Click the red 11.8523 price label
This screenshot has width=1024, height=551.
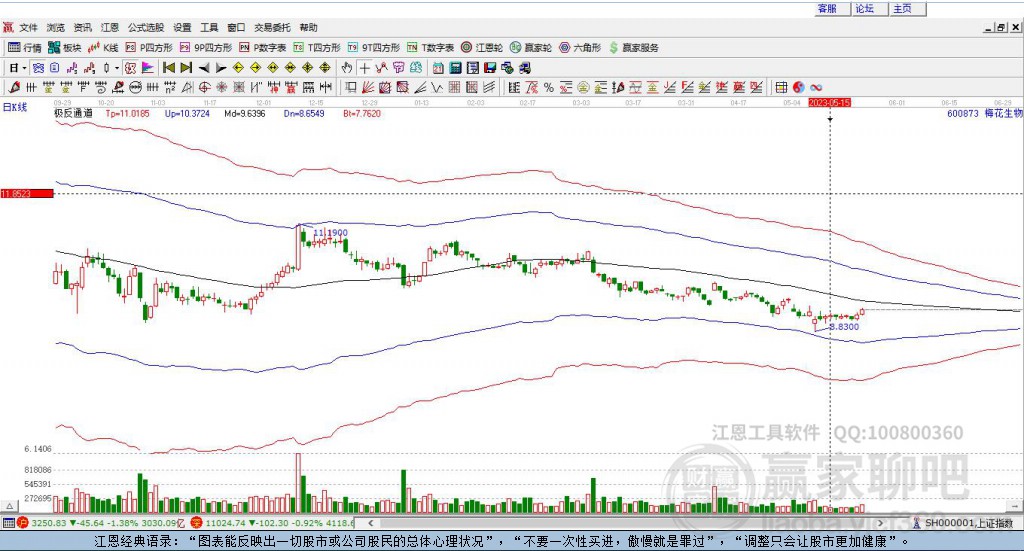[27, 194]
